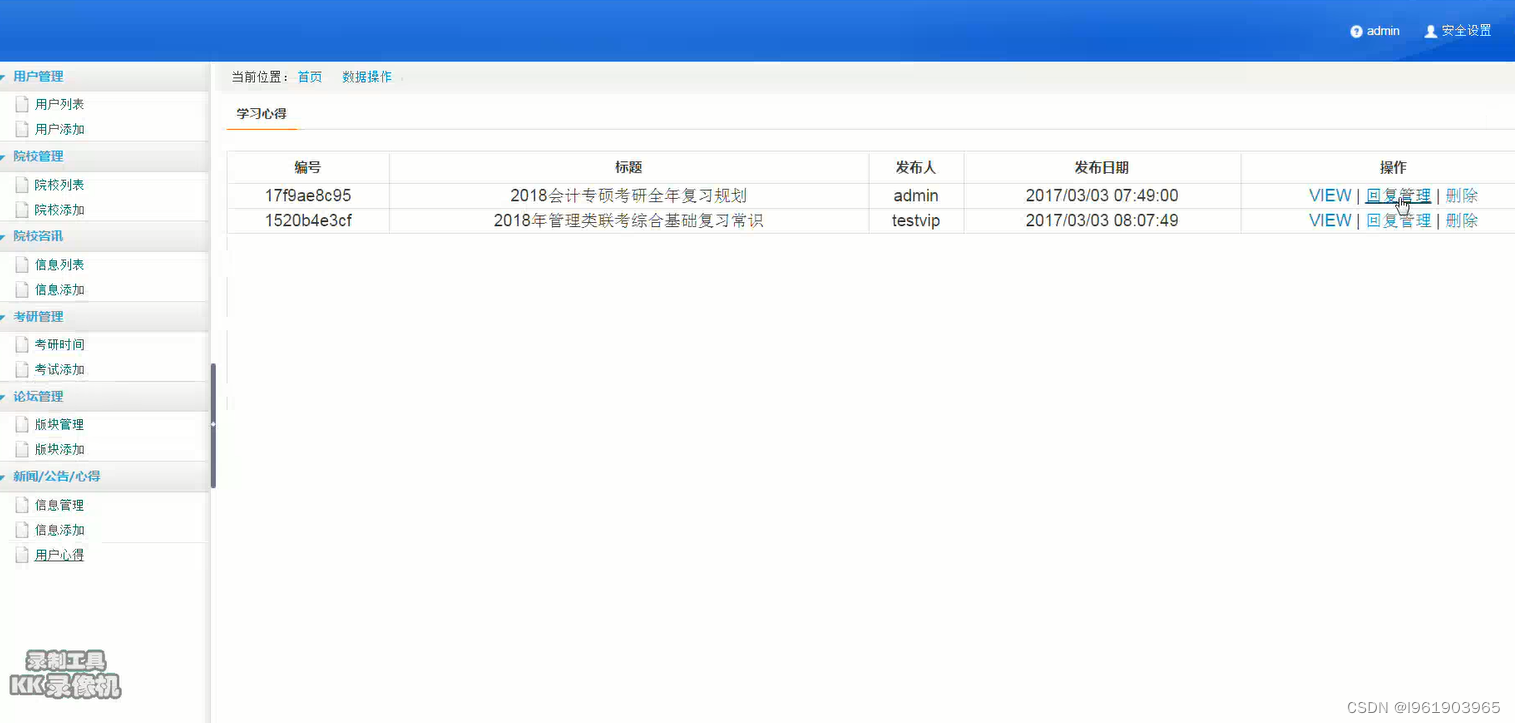Click title 2018会计专硕考研全年复习规划
The image size is (1515, 723).
[x=629, y=196]
